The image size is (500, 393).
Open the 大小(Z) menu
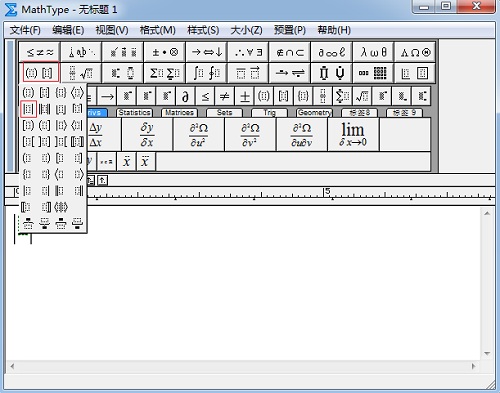[246, 30]
